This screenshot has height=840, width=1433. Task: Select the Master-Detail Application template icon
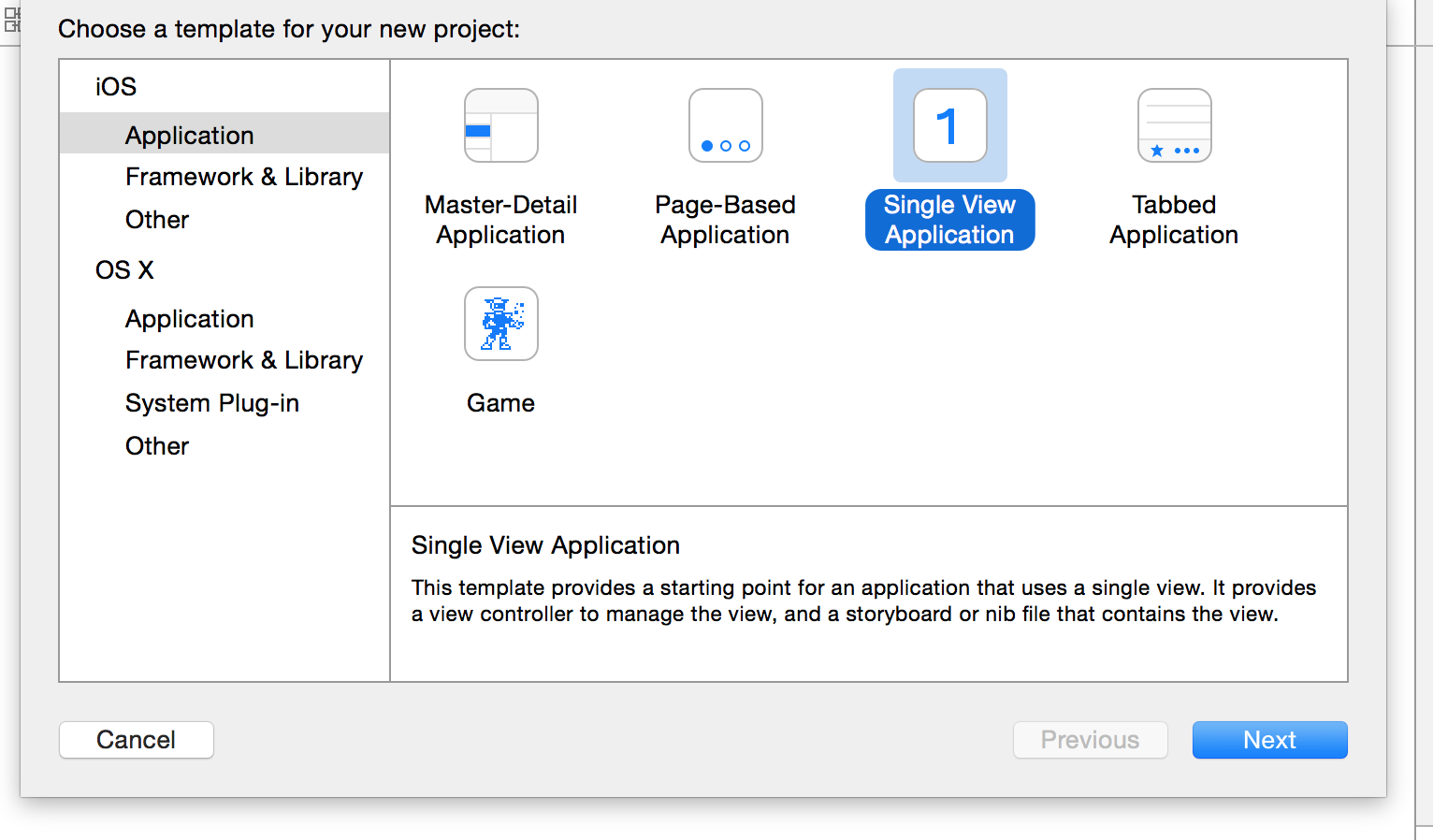click(x=501, y=125)
